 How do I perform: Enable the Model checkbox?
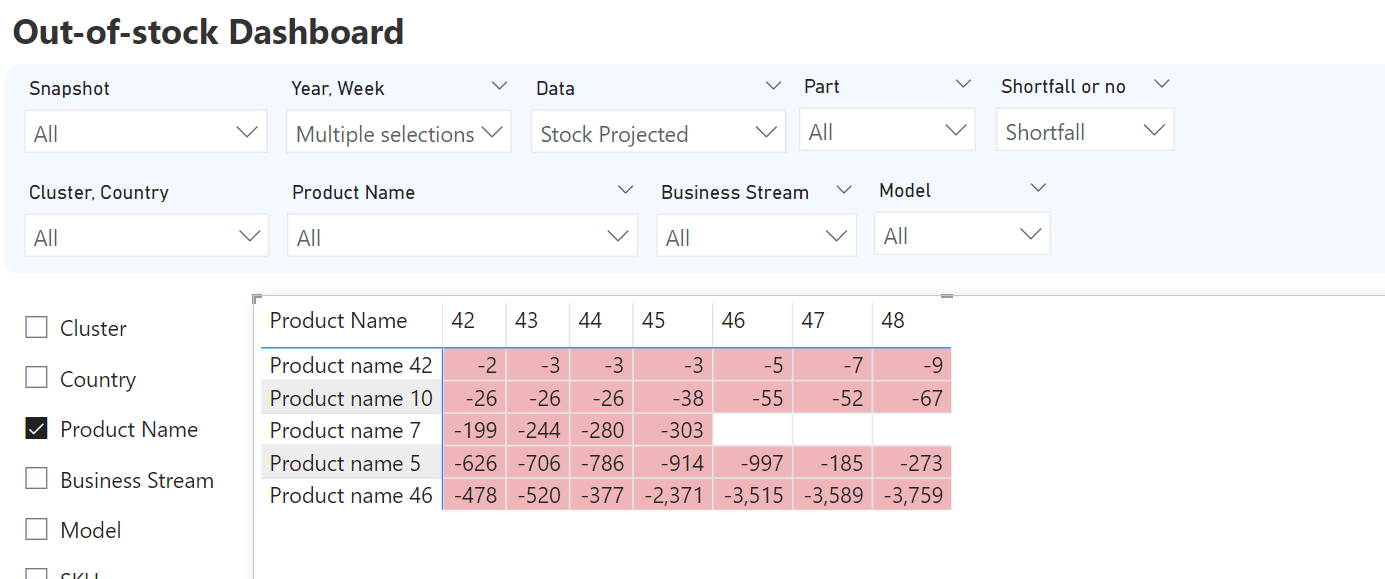click(x=36, y=529)
